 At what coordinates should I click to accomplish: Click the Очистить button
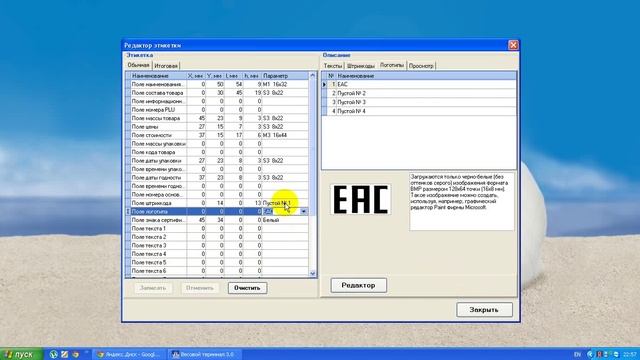click(247, 288)
